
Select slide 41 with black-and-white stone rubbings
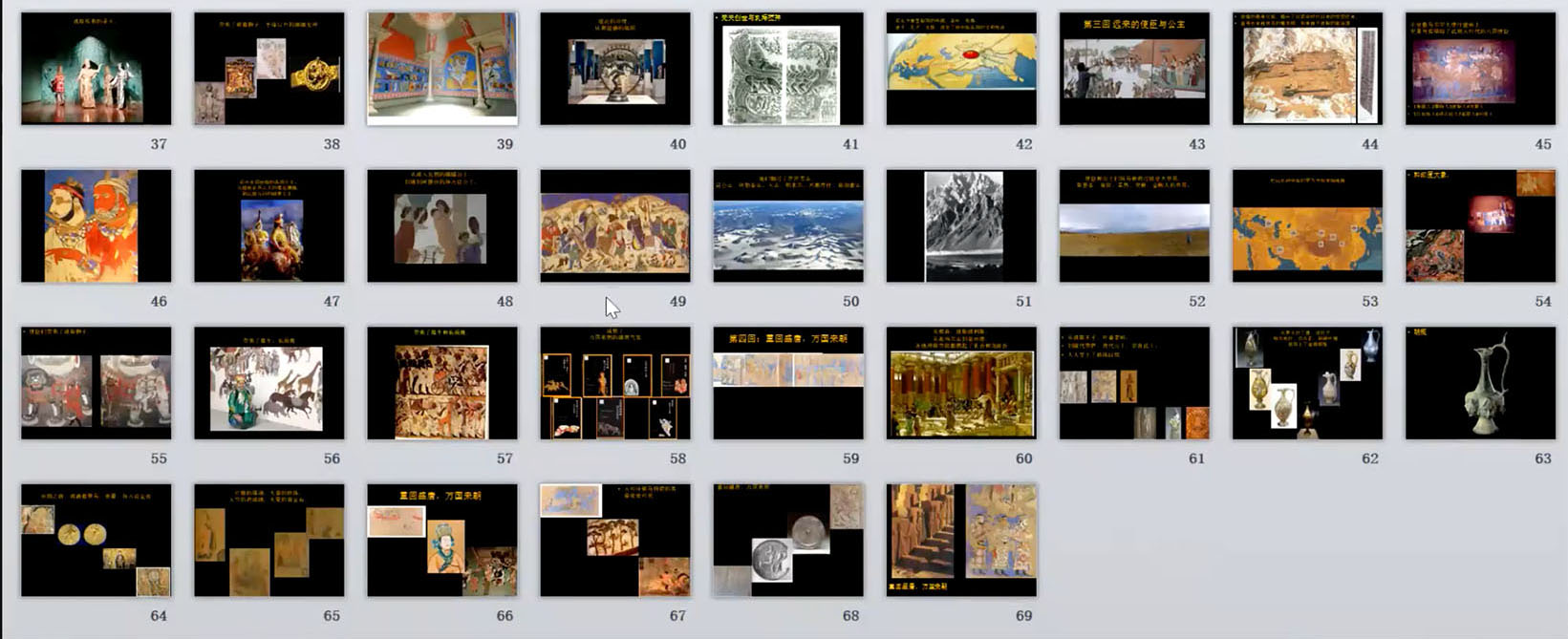click(x=788, y=69)
